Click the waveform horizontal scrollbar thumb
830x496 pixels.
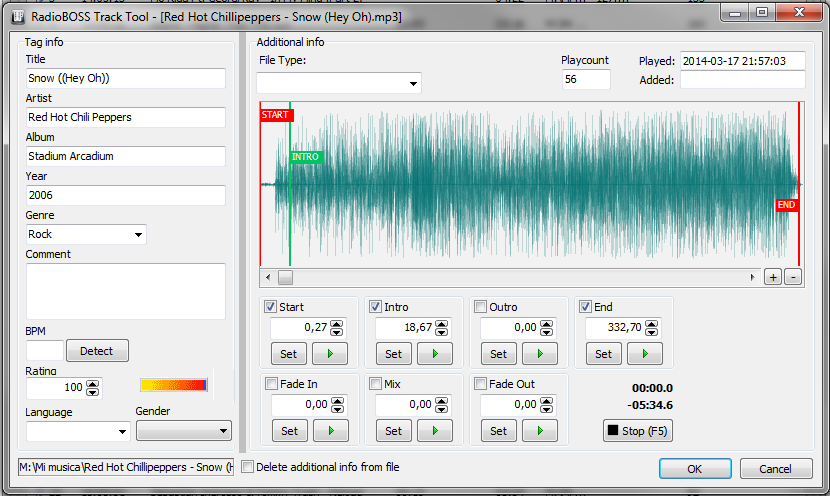pyautogui.click(x=286, y=277)
